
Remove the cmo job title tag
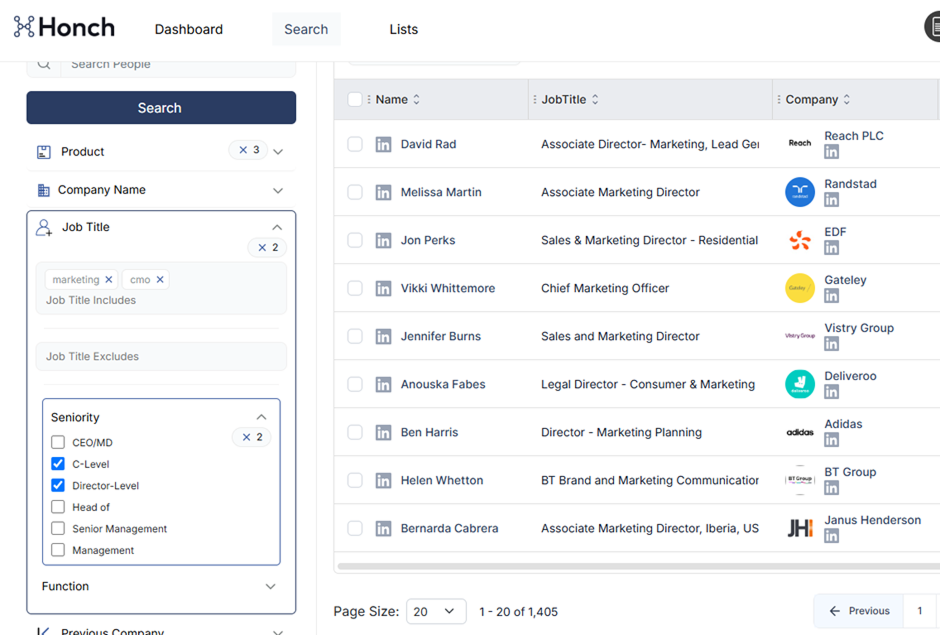pyautogui.click(x=160, y=279)
